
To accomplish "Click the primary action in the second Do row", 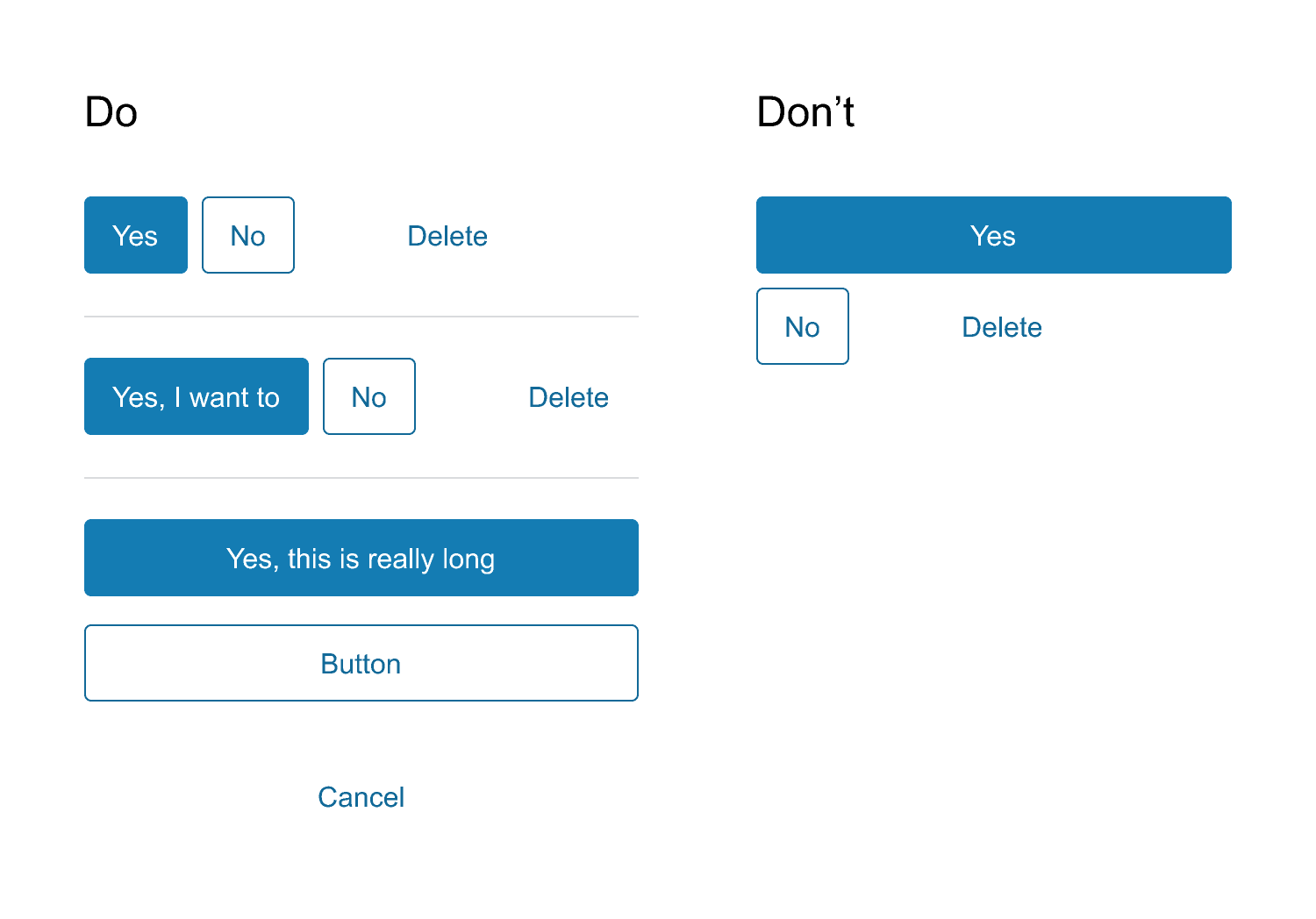I will click(x=196, y=396).
